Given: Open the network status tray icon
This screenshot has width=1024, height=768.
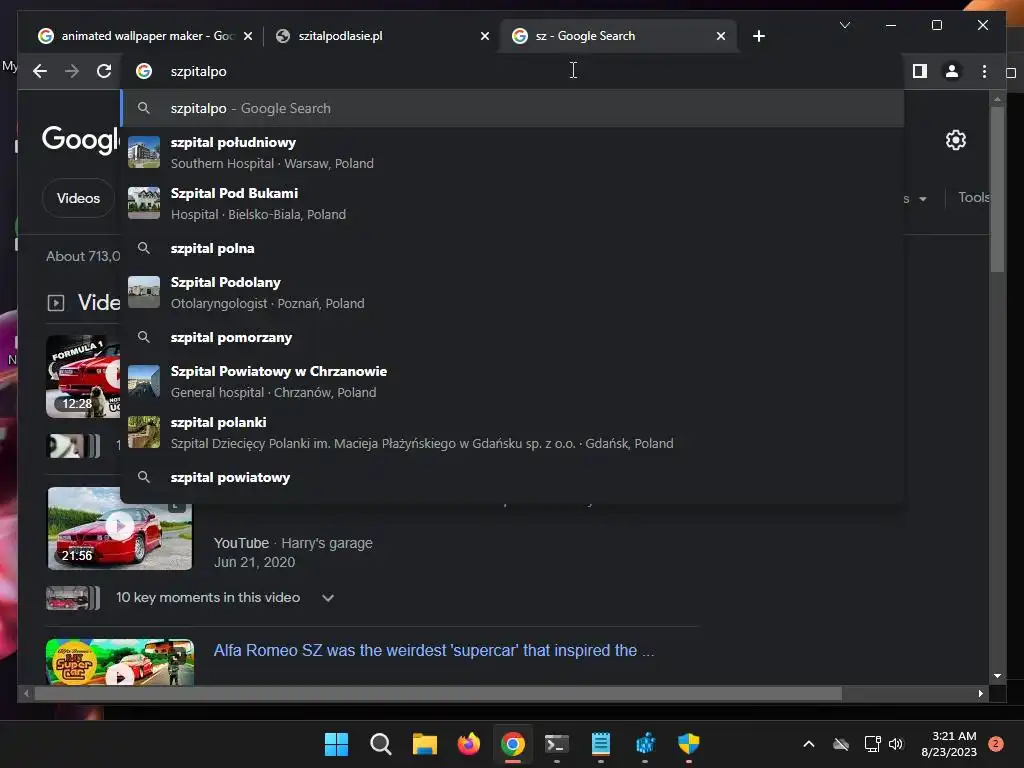Looking at the screenshot, I should click(872, 744).
